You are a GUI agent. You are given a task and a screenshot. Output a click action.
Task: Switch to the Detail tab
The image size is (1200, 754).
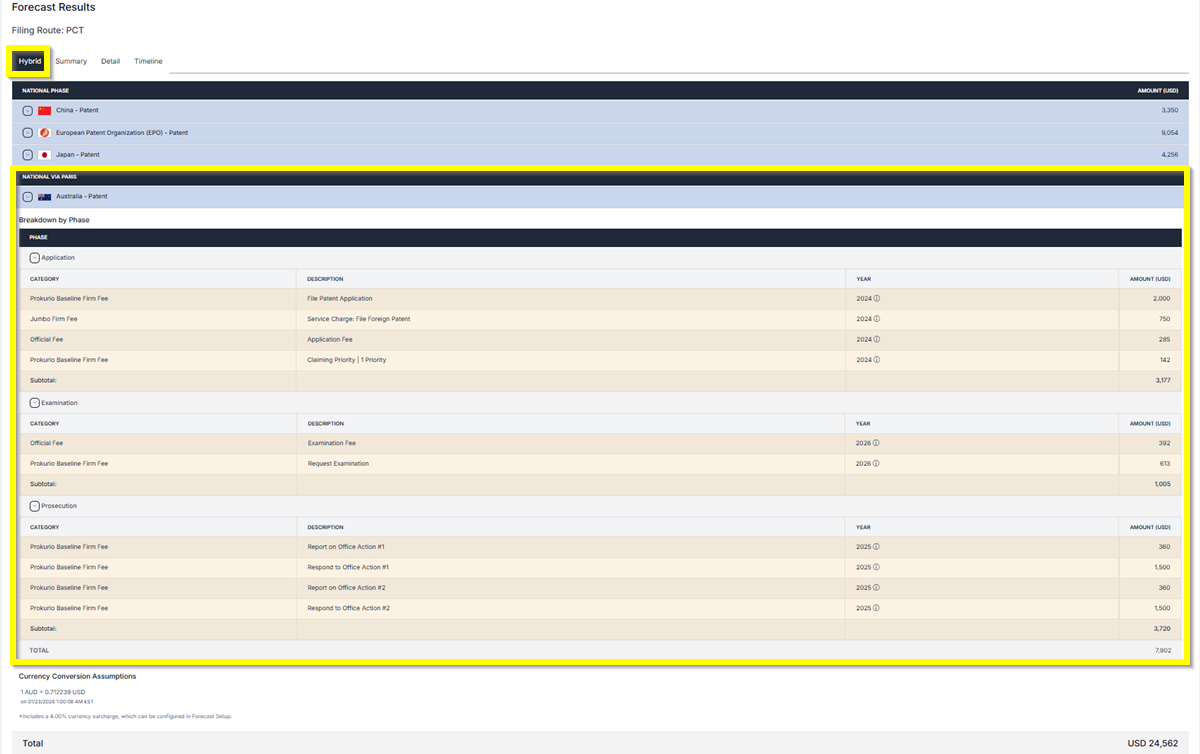click(110, 62)
